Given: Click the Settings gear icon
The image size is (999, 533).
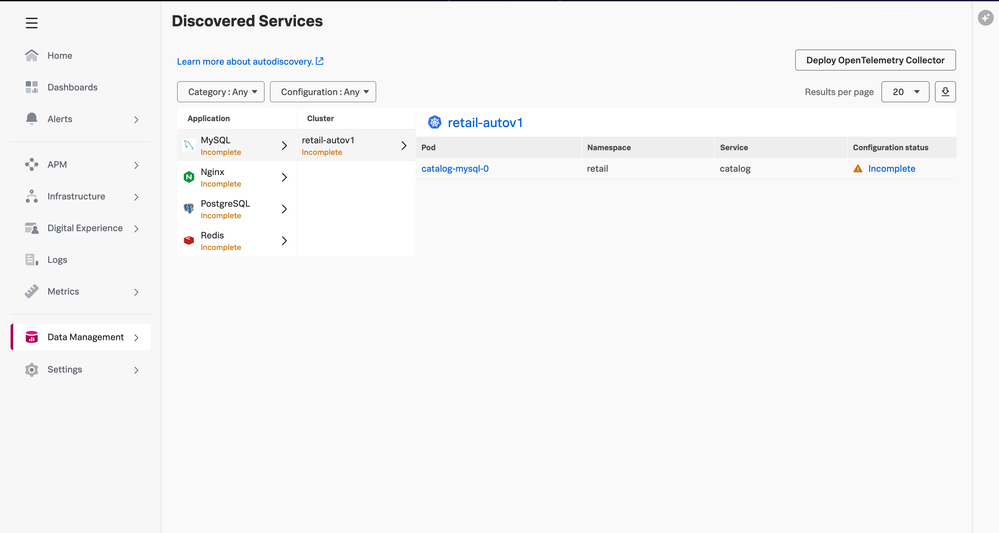Looking at the screenshot, I should pyautogui.click(x=32, y=370).
